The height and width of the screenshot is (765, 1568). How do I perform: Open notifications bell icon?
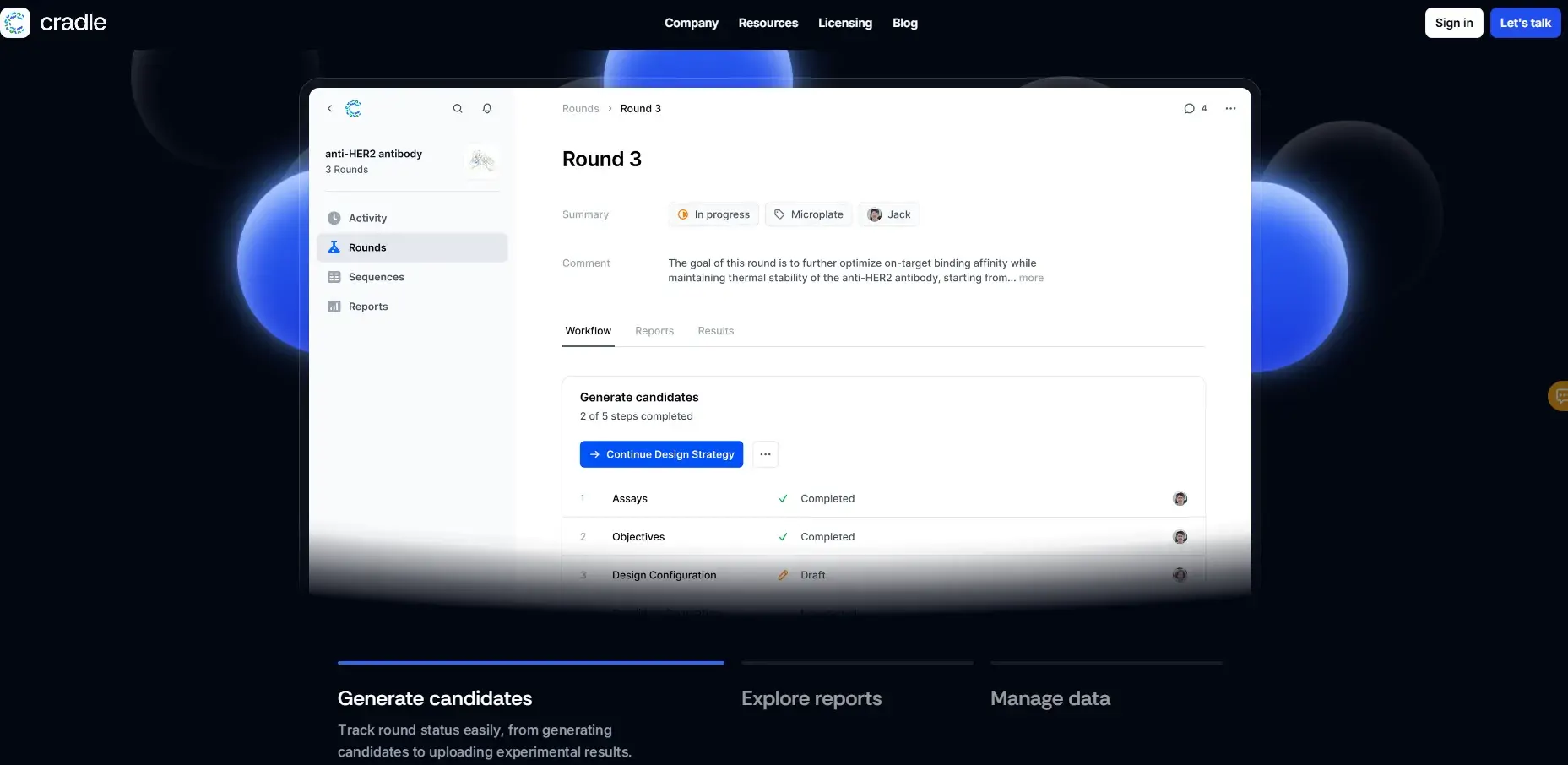coord(487,109)
